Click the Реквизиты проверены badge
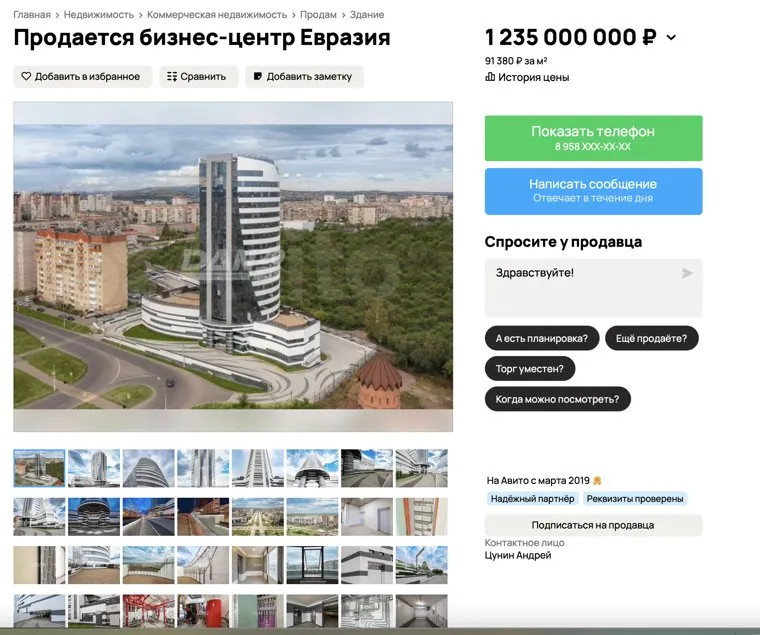This screenshot has width=760, height=635. 635,499
